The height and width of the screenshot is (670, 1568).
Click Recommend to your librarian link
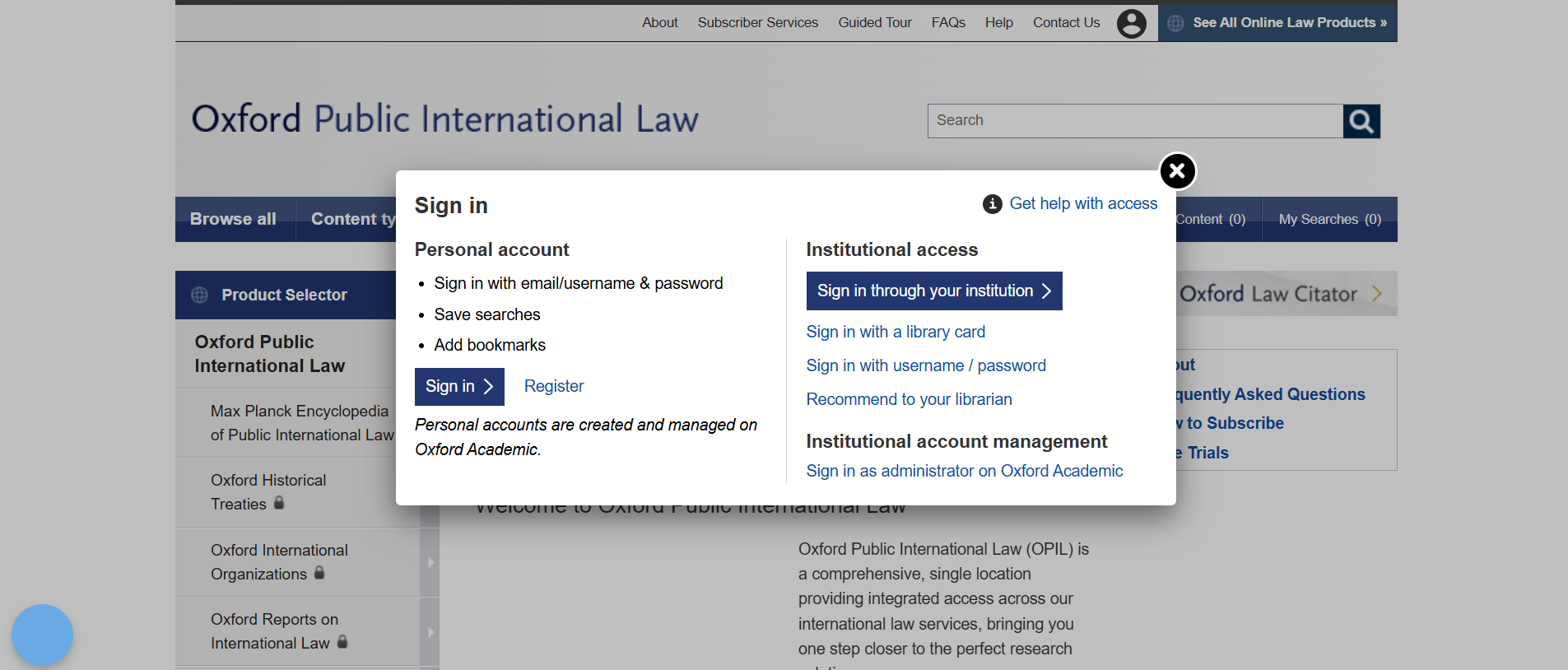coord(909,399)
